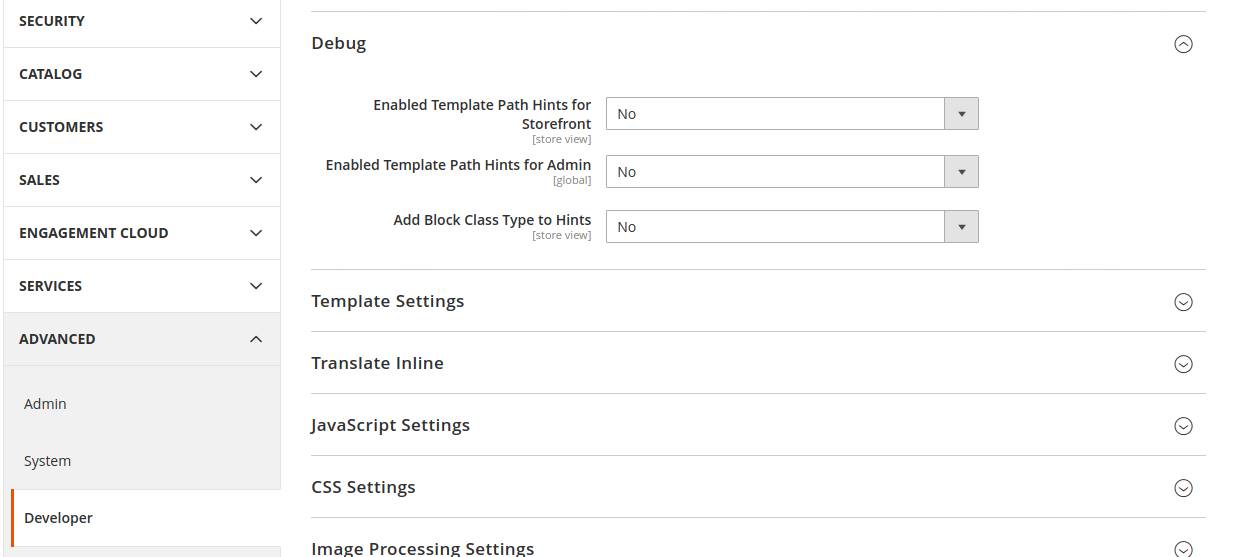1235x557 pixels.
Task: Click the Enabled Template Path Hints for Storefront label
Action: (x=482, y=114)
